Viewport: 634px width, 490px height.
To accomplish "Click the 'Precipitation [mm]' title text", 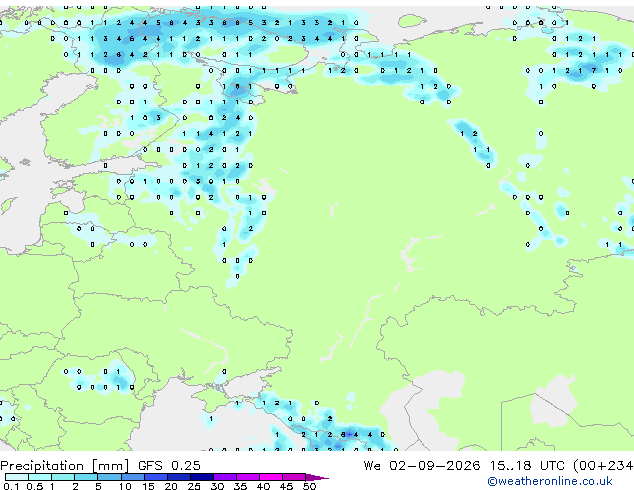I will tap(65, 466).
